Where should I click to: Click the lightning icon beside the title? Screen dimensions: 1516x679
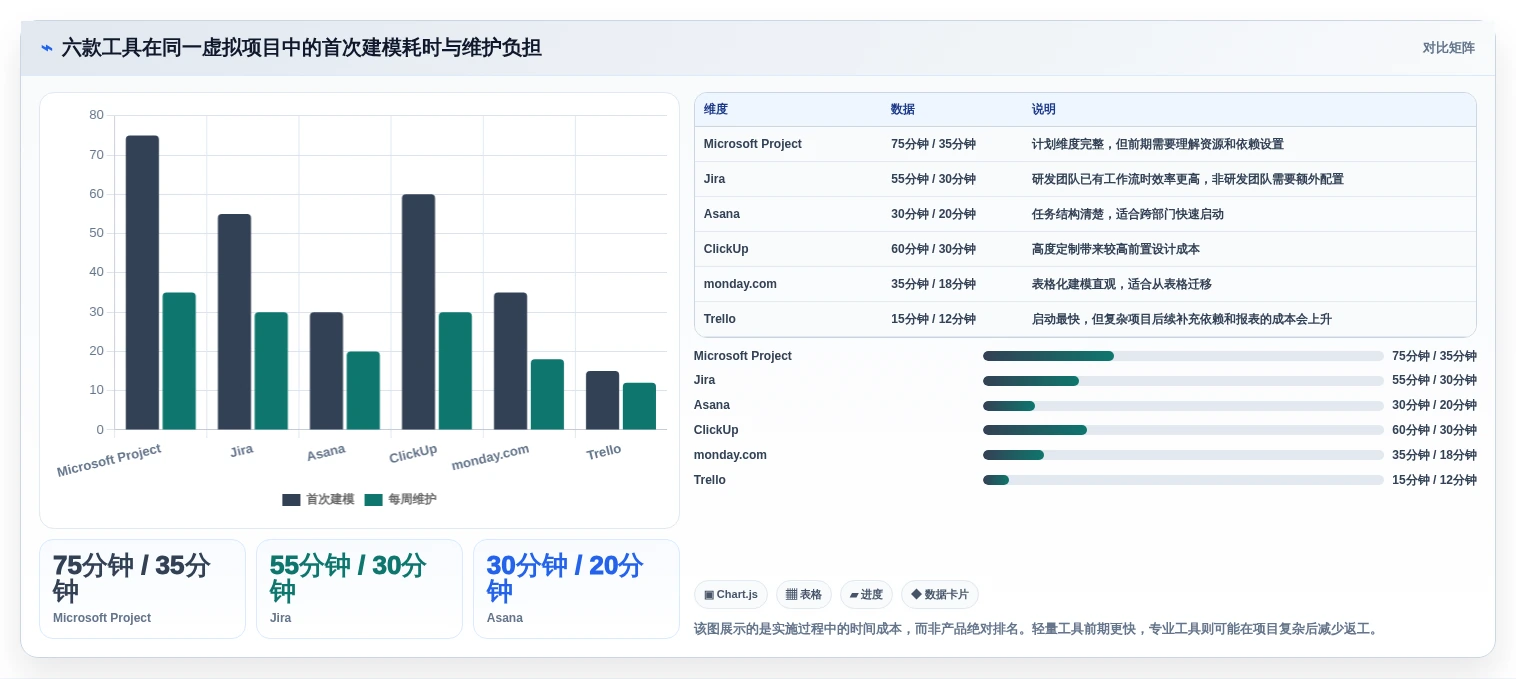point(47,48)
